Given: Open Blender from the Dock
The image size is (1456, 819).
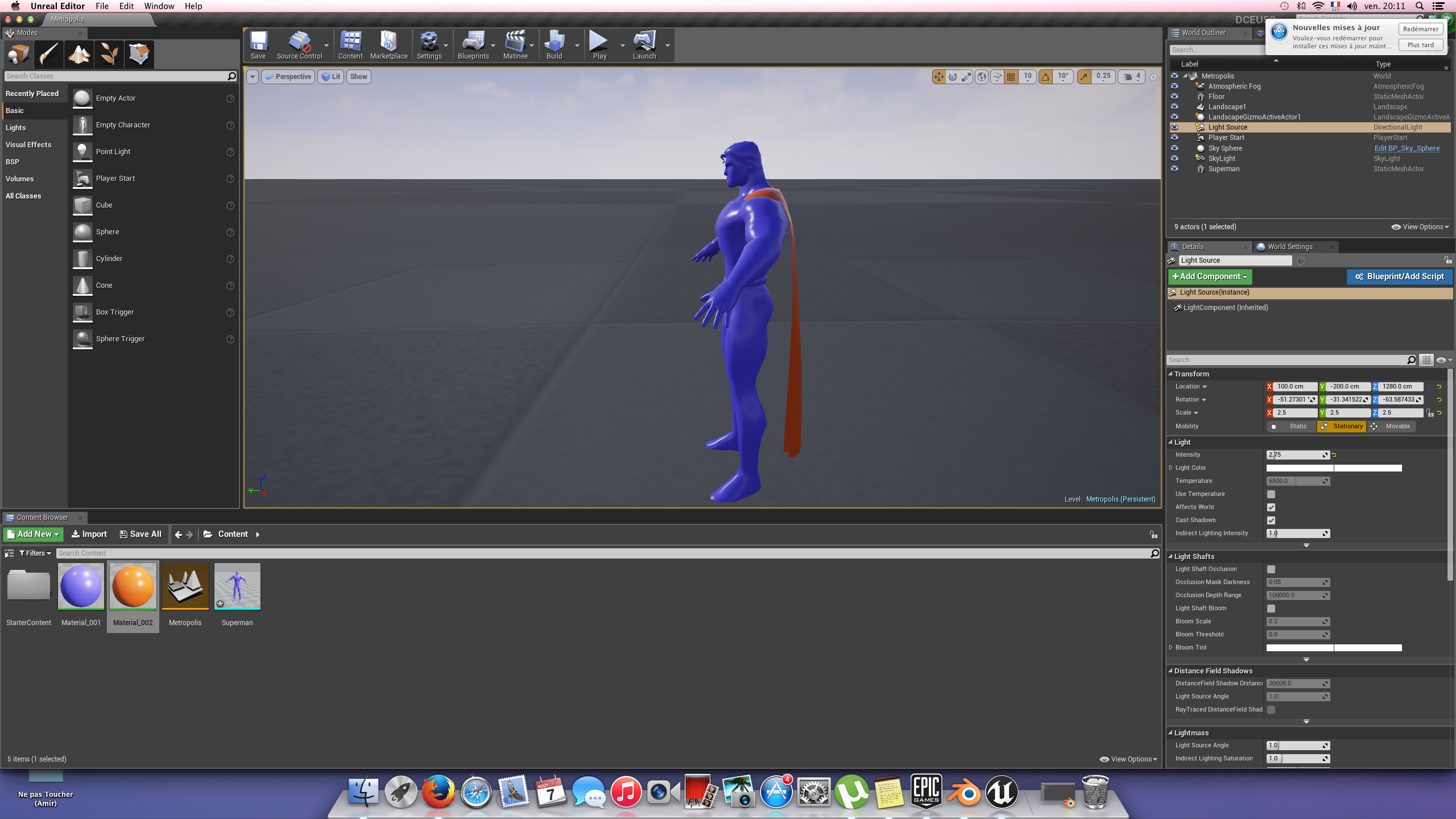Looking at the screenshot, I should 963,791.
